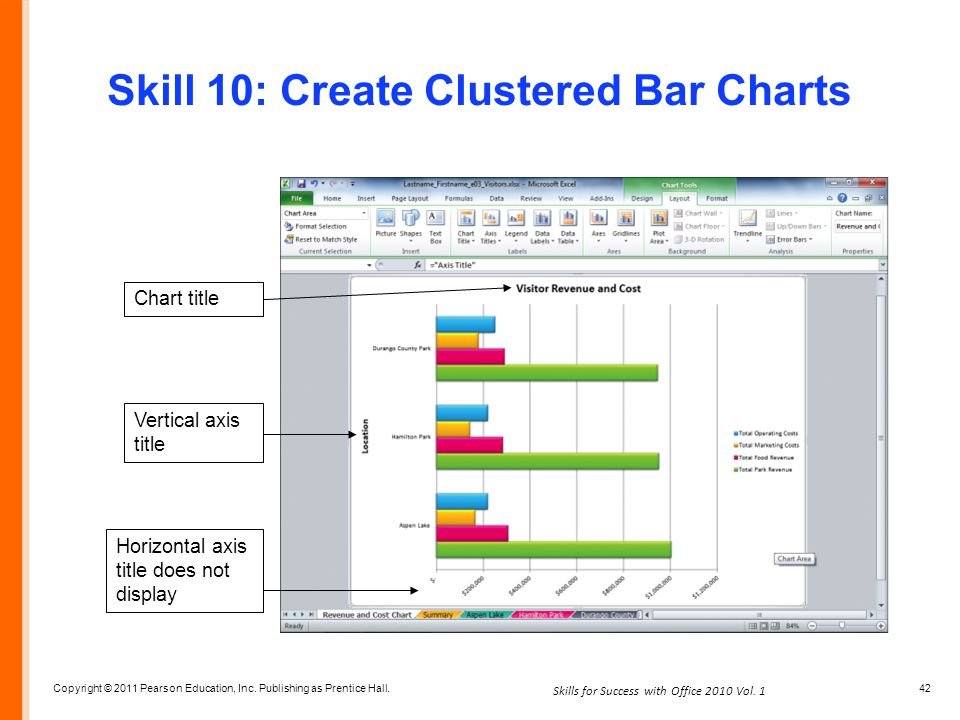The width and height of the screenshot is (960, 720).
Task: Click the green Aspen Lake Total Park Revenue bar
Action: (553, 549)
